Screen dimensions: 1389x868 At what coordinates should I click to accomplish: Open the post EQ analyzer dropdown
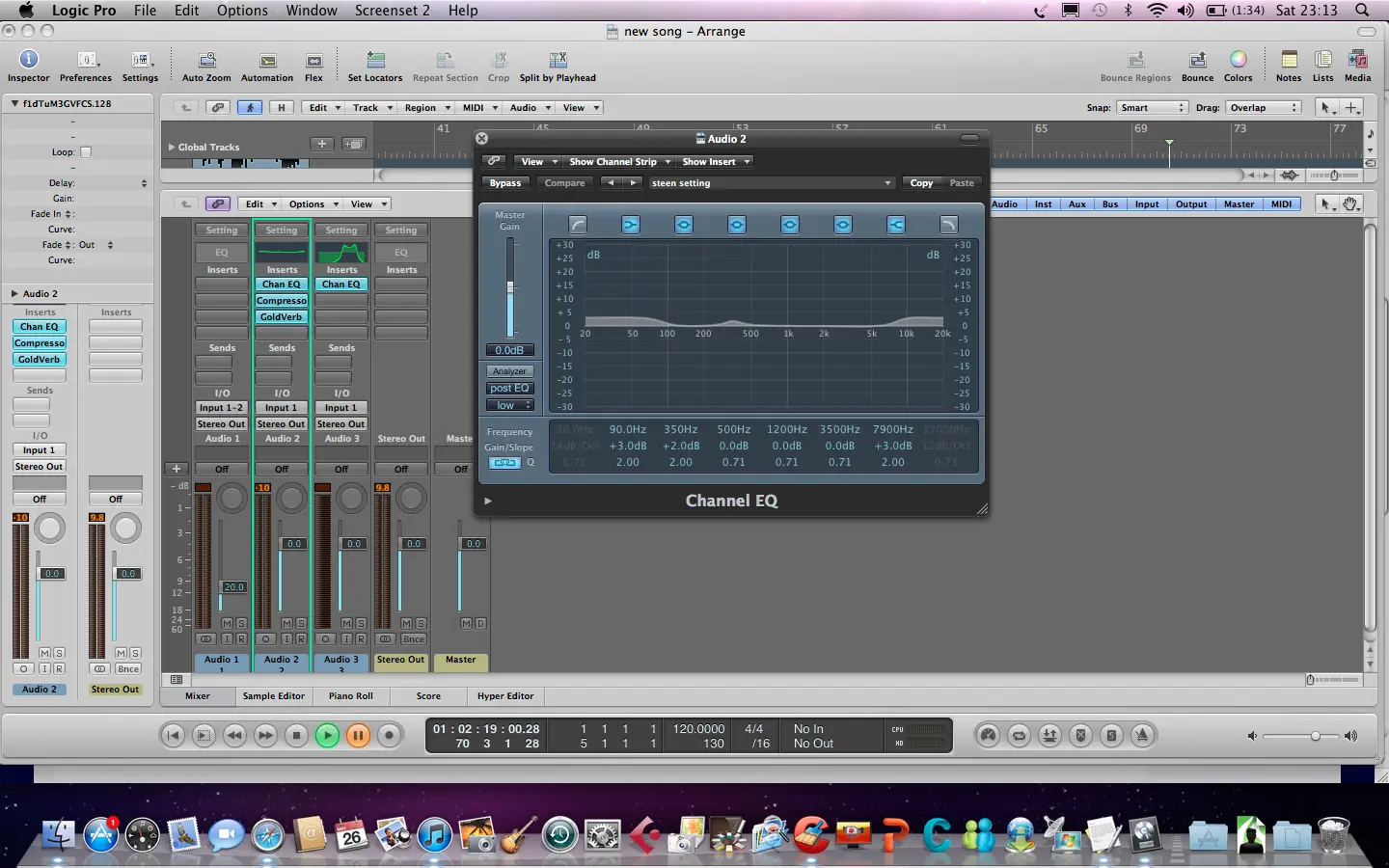coord(509,389)
